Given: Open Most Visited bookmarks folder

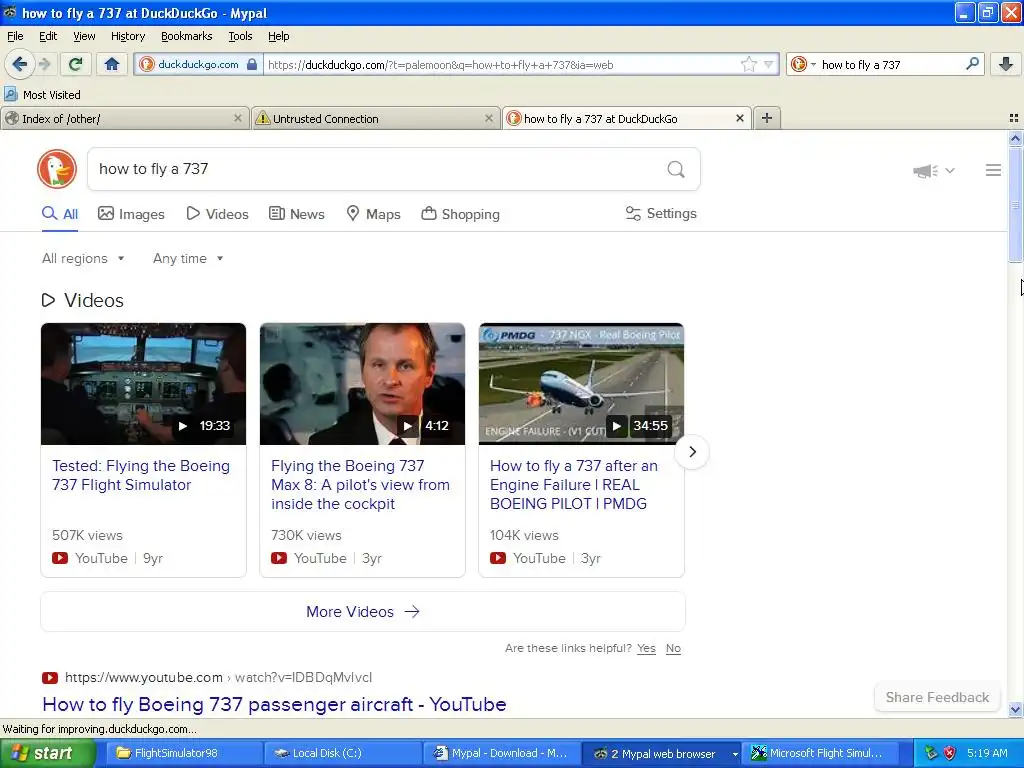Looking at the screenshot, I should [42, 95].
